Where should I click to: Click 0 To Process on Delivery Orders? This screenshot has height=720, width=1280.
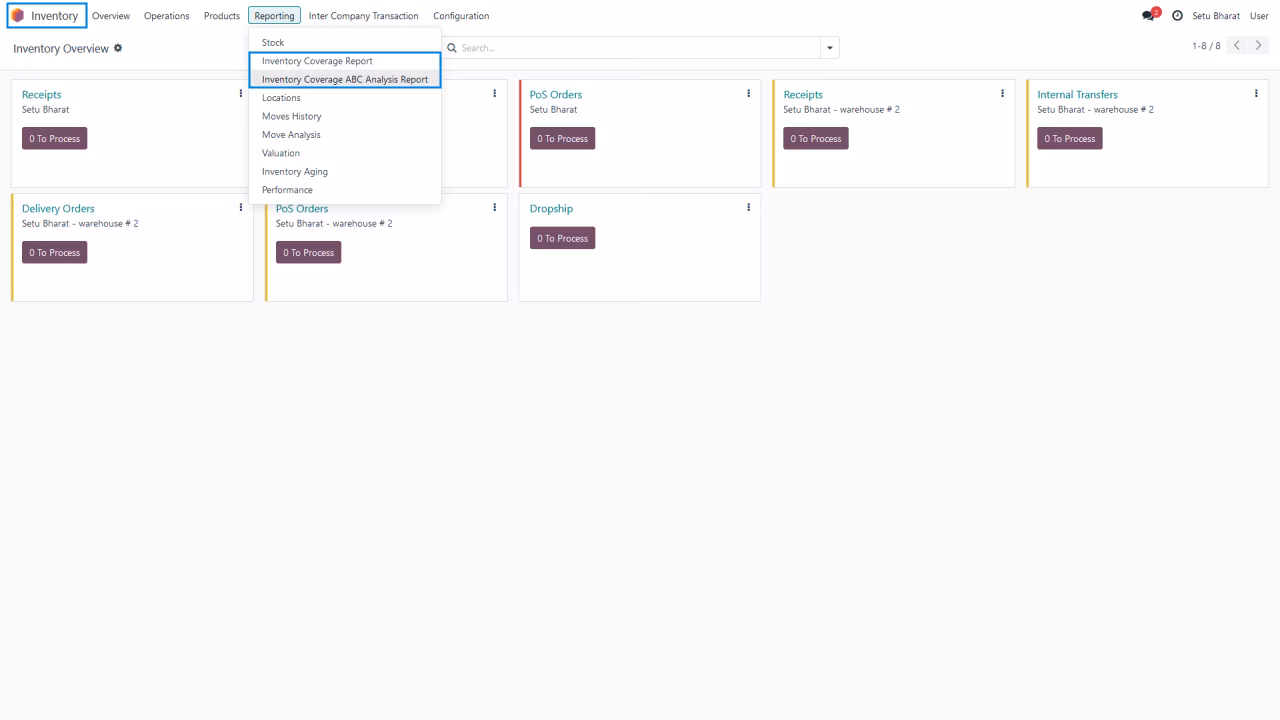(x=55, y=253)
